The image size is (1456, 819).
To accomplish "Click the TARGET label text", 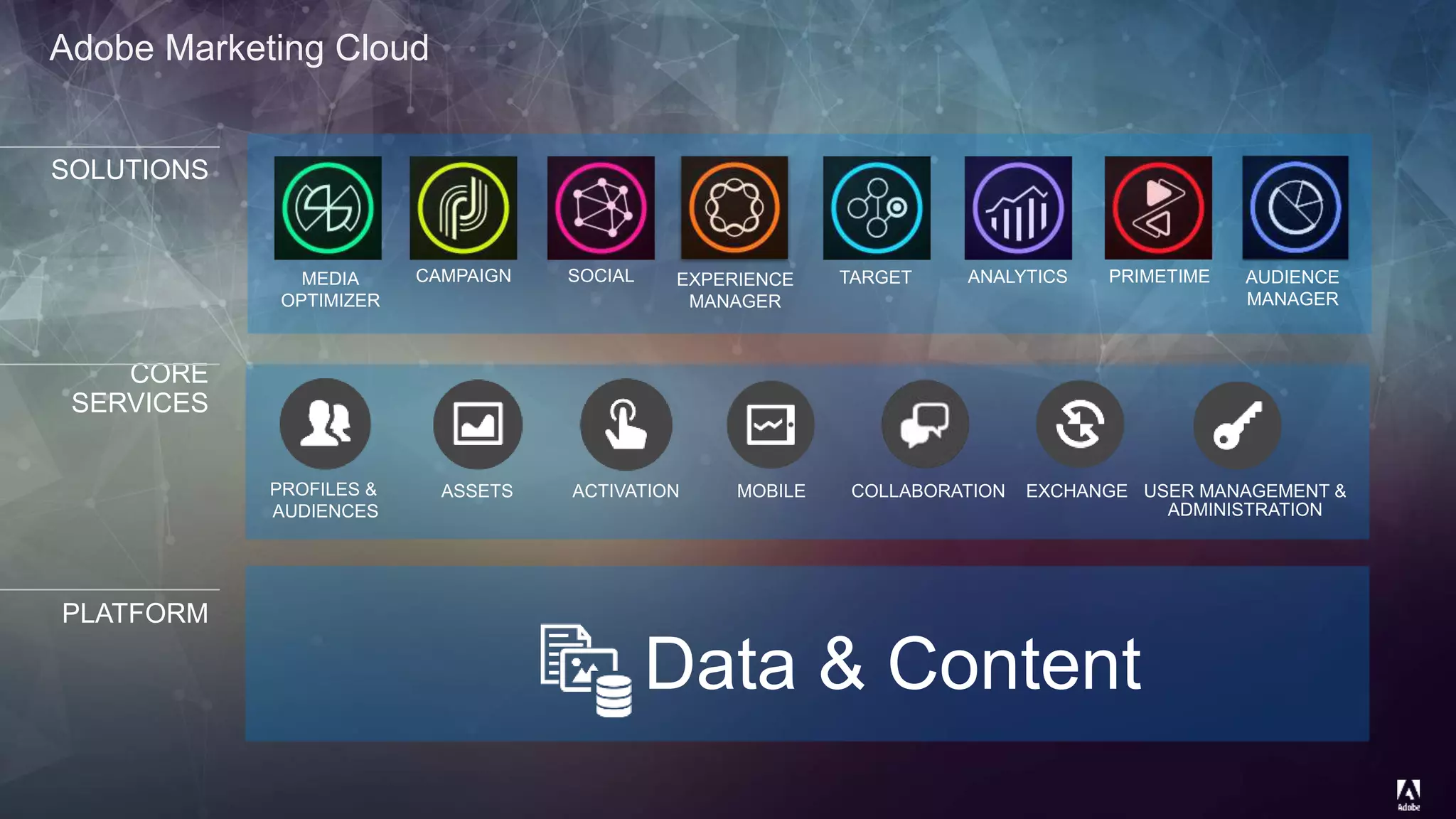I will [x=875, y=277].
